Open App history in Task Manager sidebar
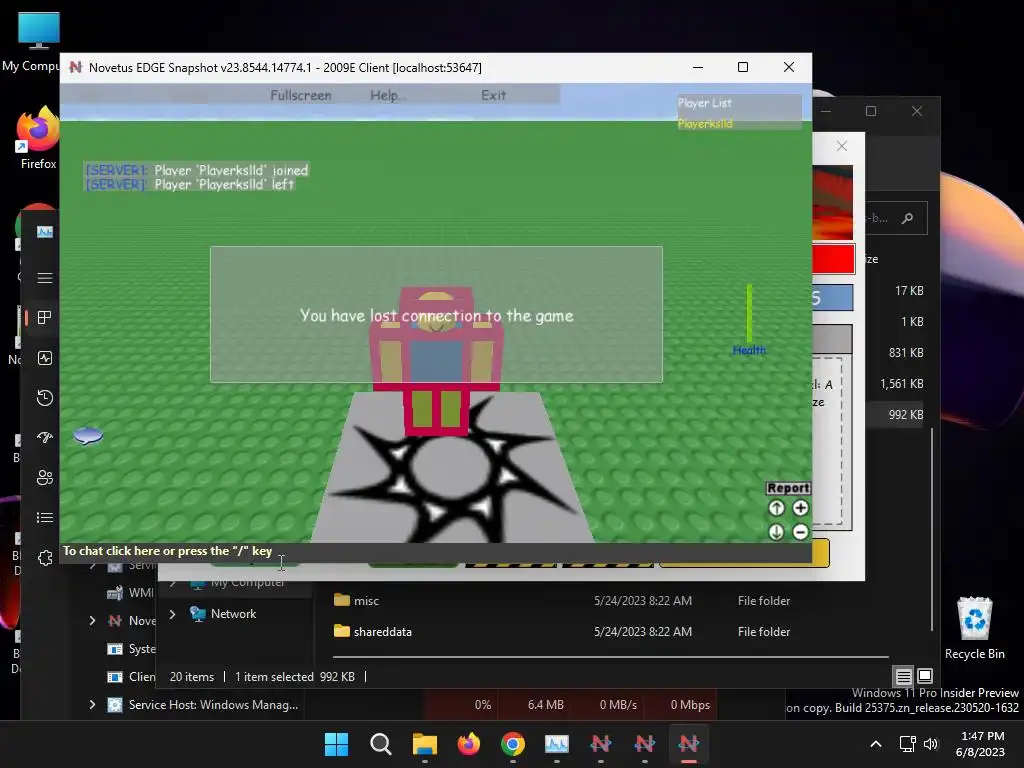1024x768 pixels. click(44, 398)
